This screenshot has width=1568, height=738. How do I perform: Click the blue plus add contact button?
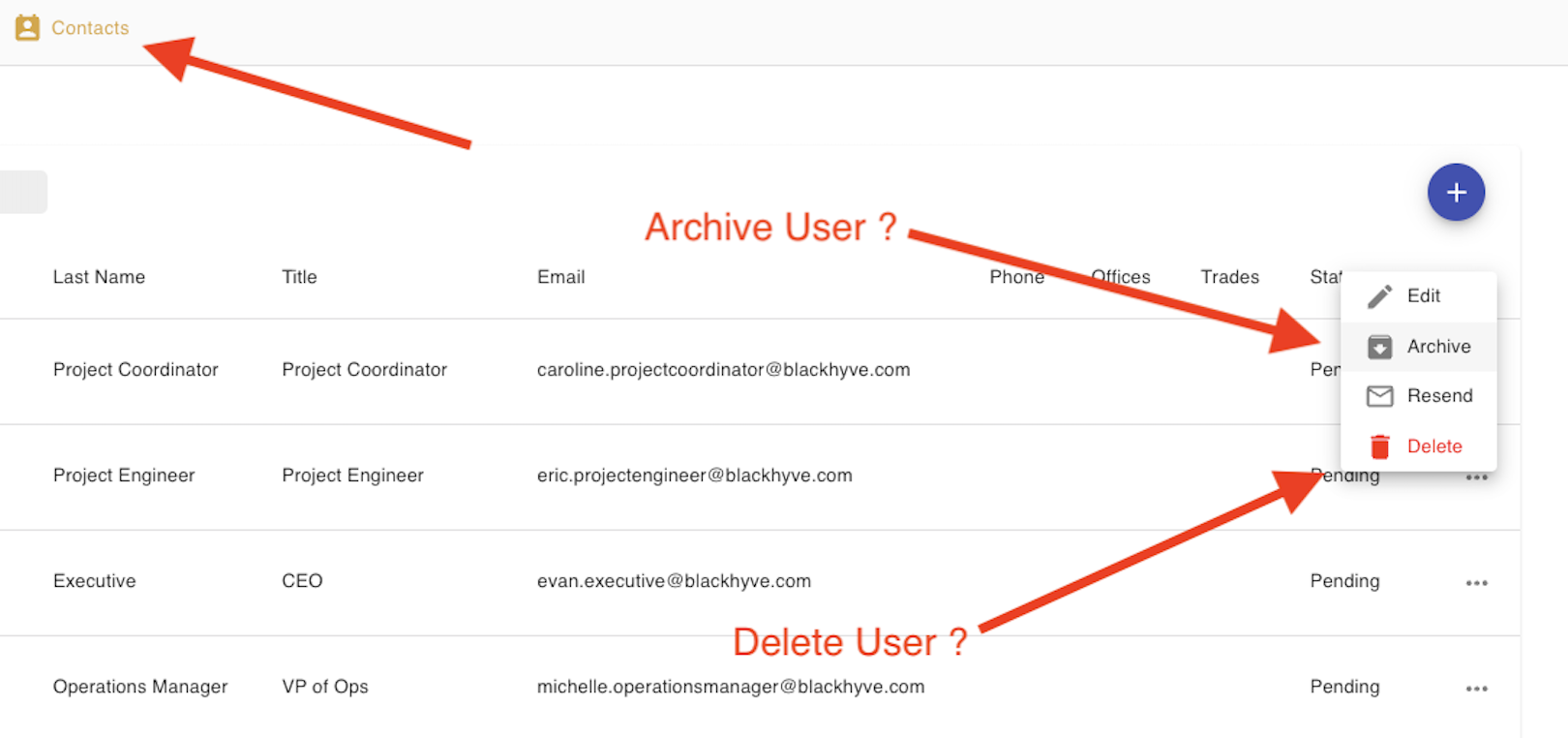(1456, 192)
